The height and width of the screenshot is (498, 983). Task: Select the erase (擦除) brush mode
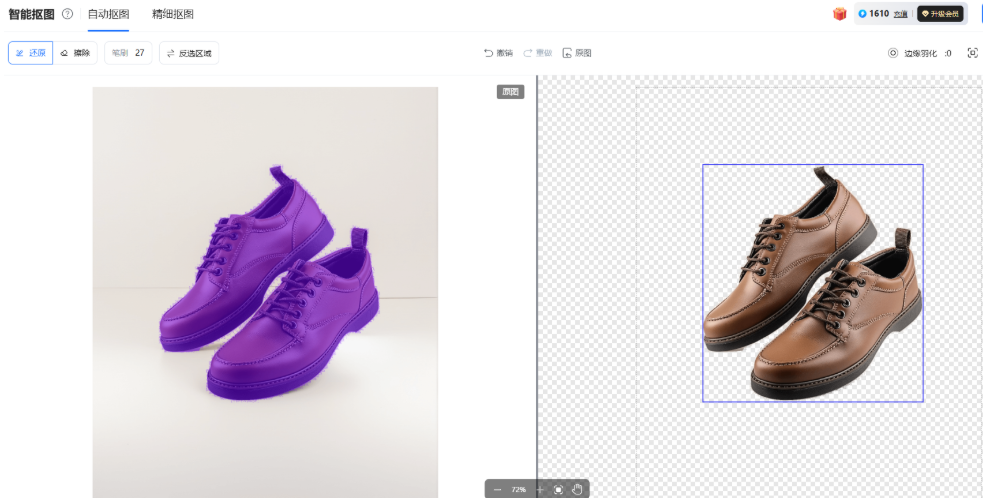pos(75,53)
